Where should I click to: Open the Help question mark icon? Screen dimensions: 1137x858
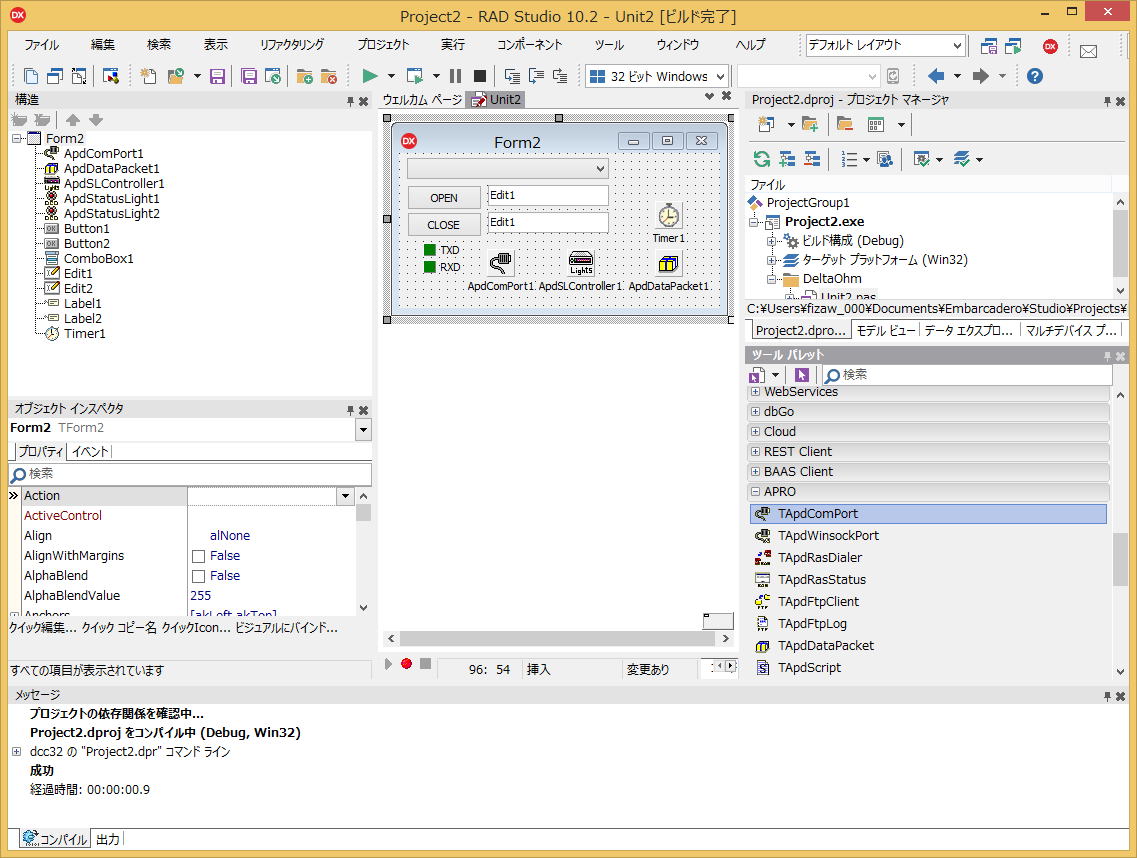pos(1035,76)
